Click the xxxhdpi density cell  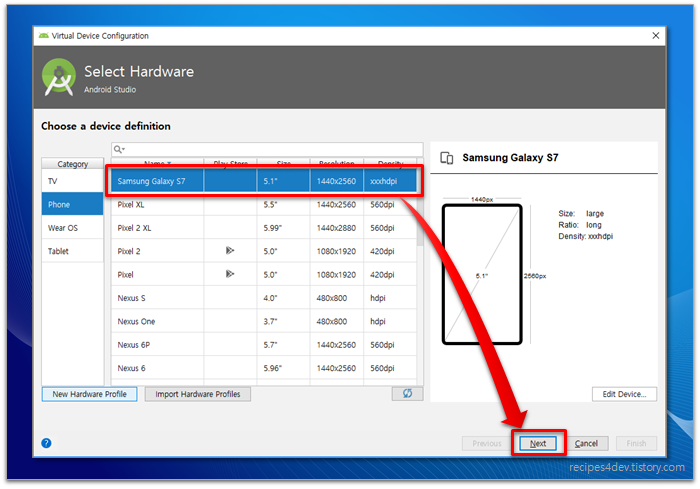click(390, 181)
